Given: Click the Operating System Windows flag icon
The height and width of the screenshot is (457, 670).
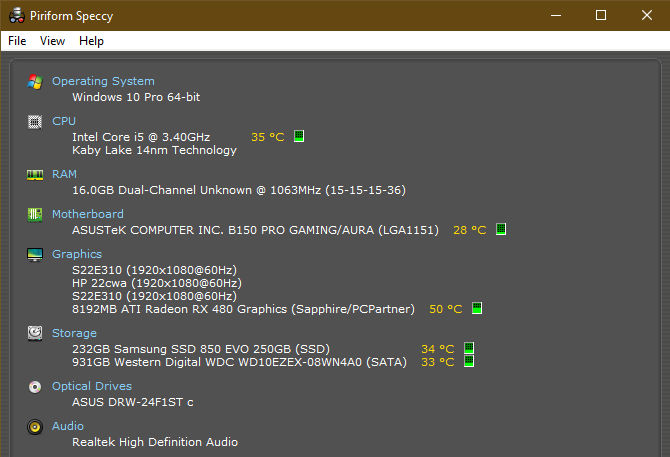Looking at the screenshot, I should [35, 82].
